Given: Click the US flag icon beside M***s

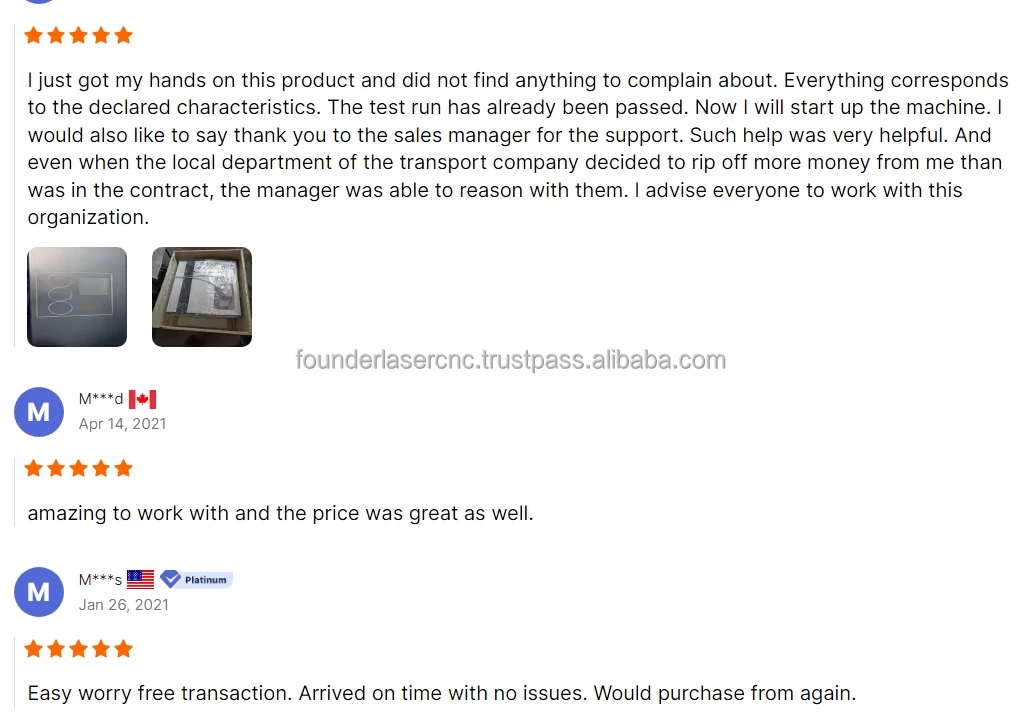Looking at the screenshot, I should tap(141, 580).
